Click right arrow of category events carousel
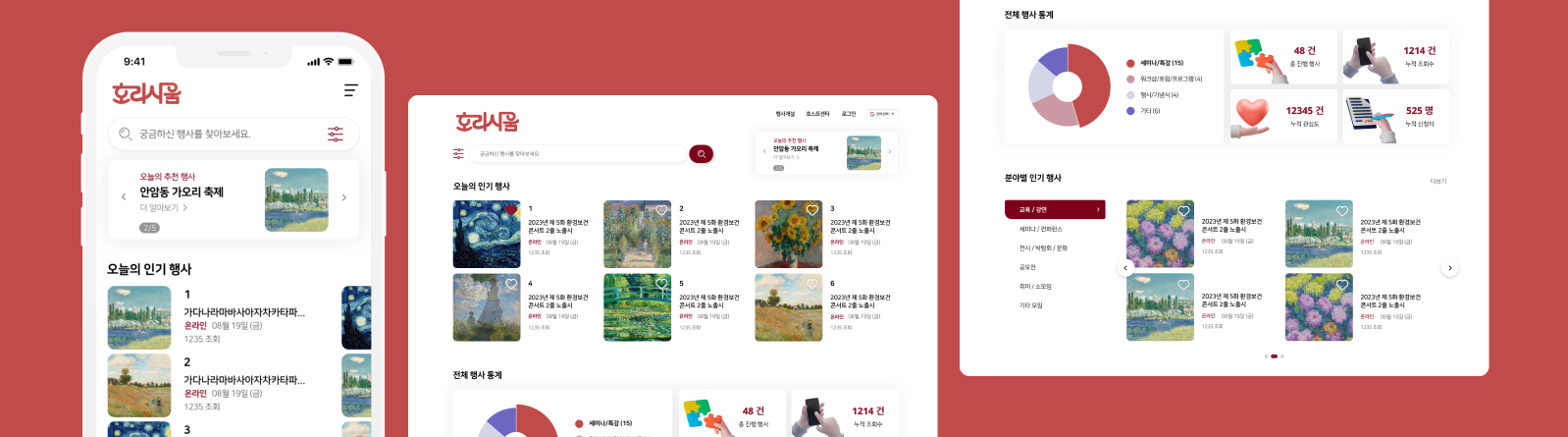1568x437 pixels. coord(1450,268)
